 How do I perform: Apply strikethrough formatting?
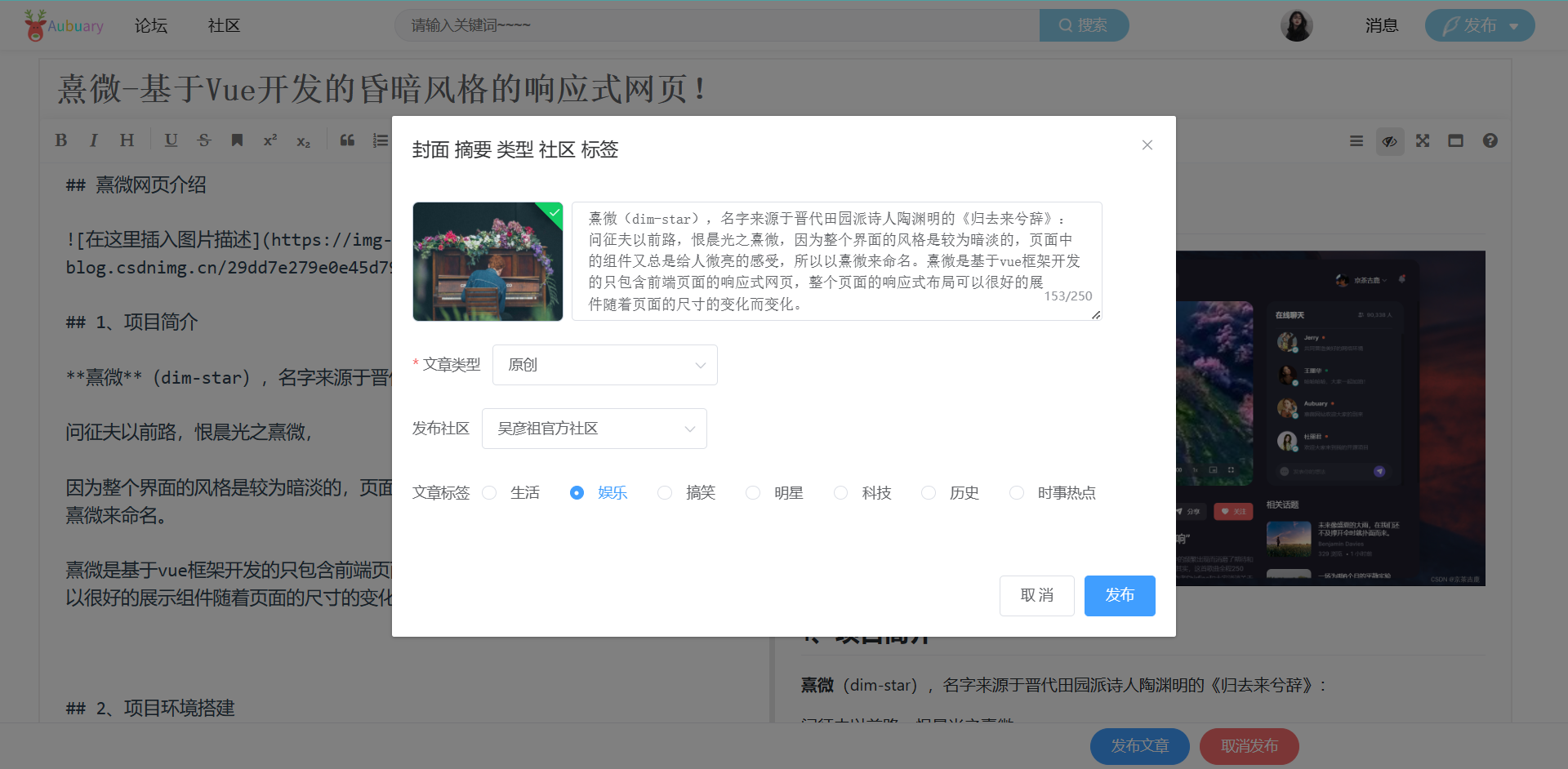point(204,140)
